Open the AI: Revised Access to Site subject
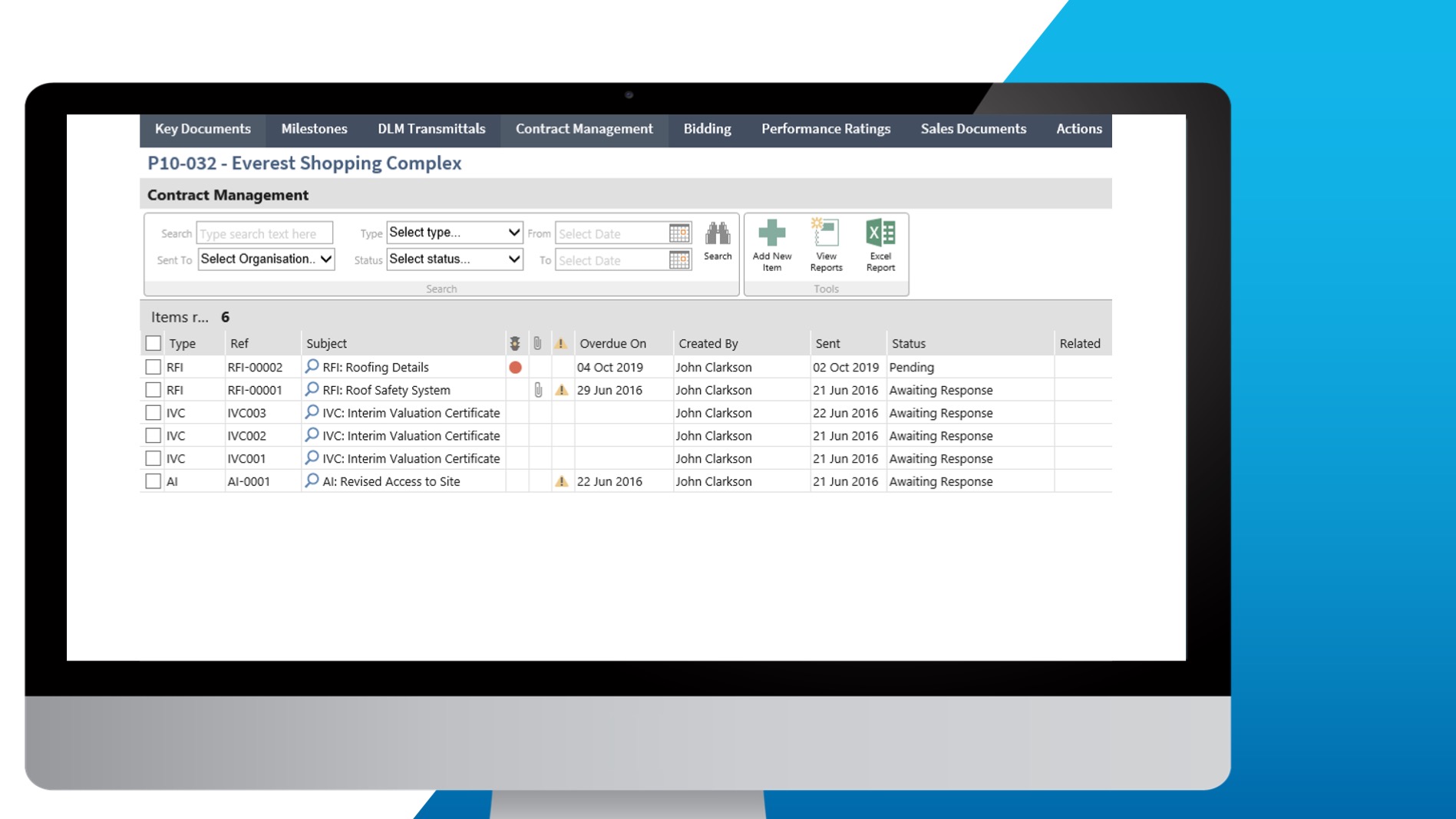1456x819 pixels. [391, 481]
